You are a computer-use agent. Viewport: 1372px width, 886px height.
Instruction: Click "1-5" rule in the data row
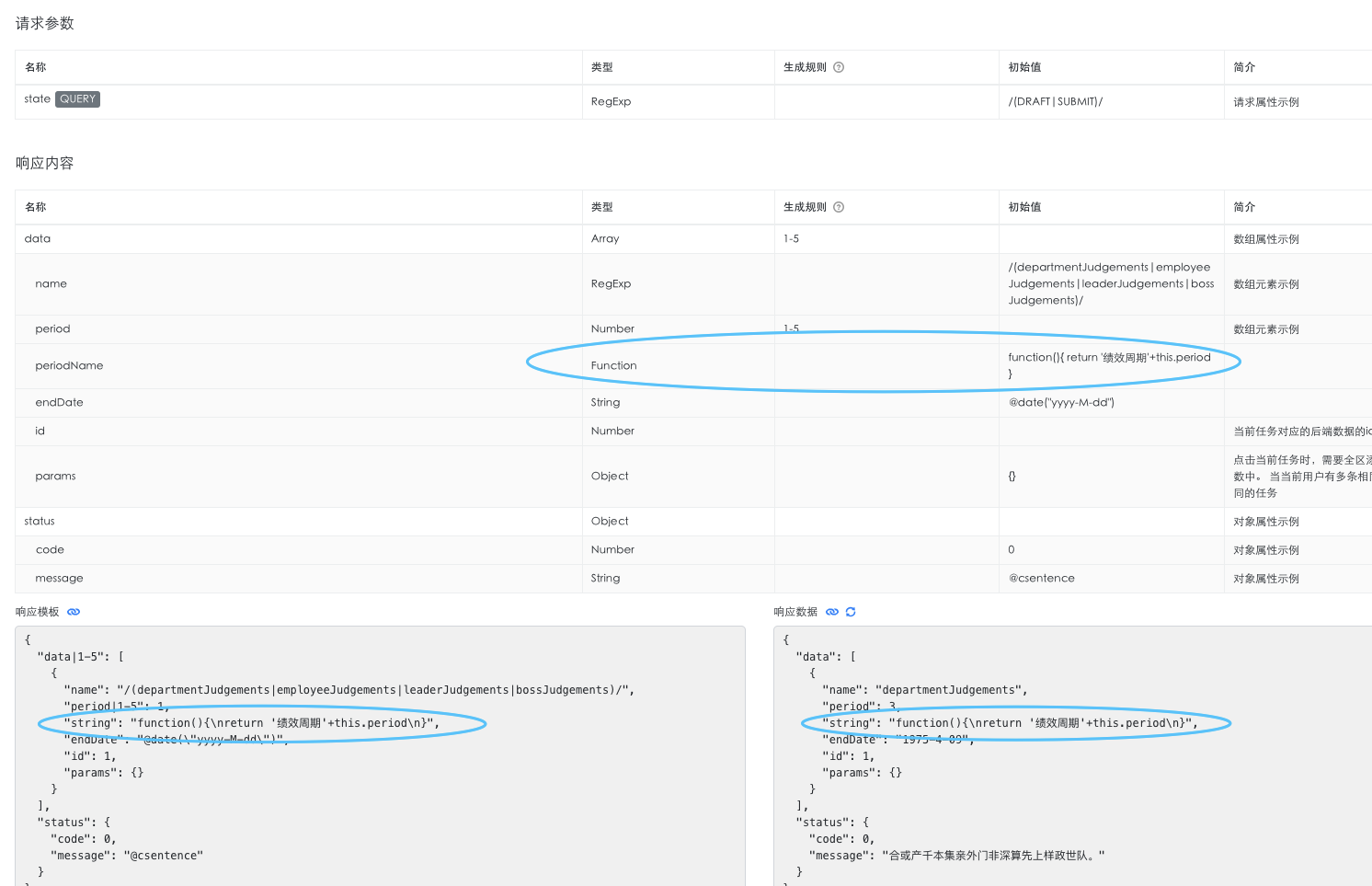tap(791, 238)
